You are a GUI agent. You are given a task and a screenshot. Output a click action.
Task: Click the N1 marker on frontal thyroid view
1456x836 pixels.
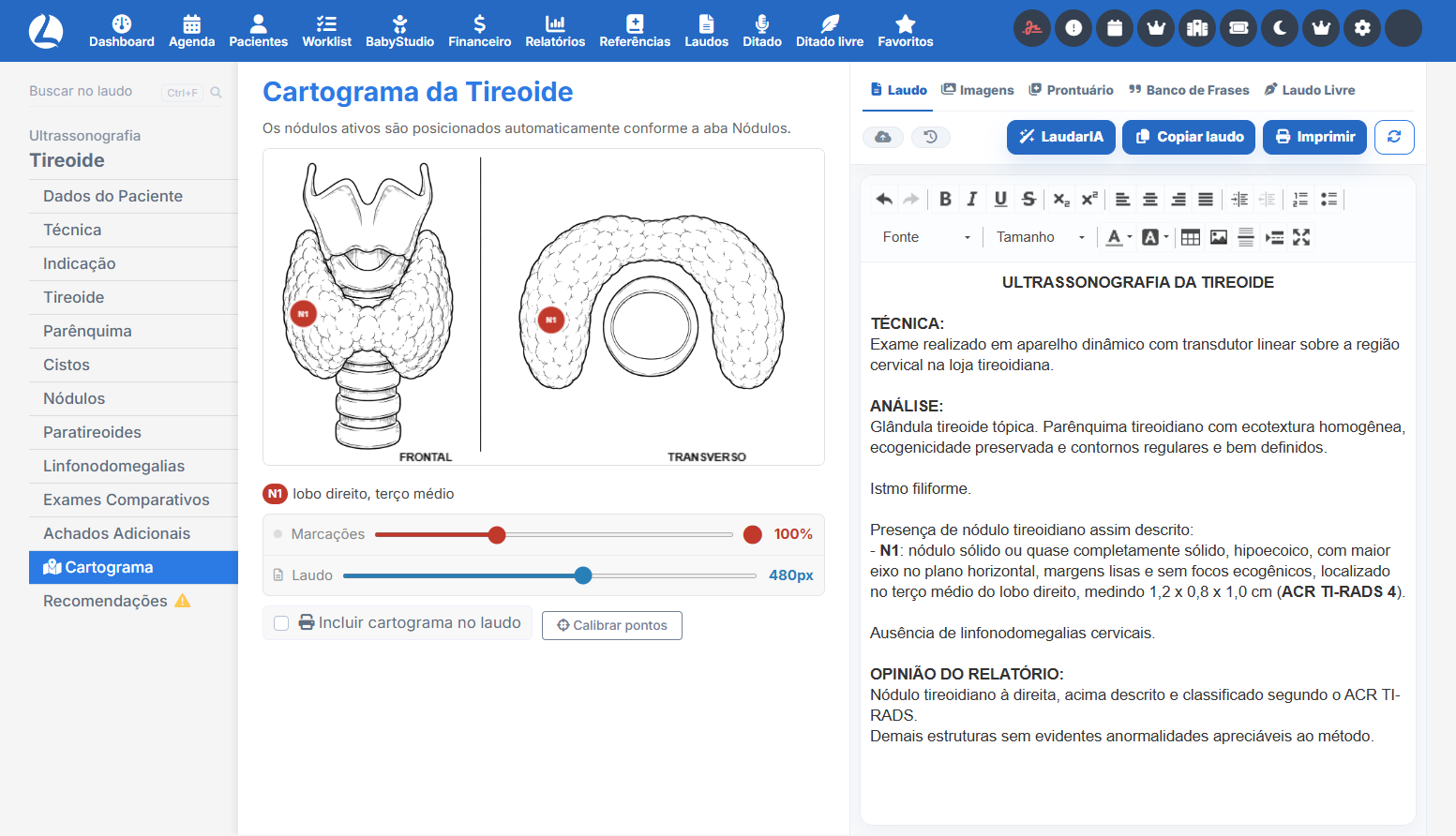(x=303, y=314)
